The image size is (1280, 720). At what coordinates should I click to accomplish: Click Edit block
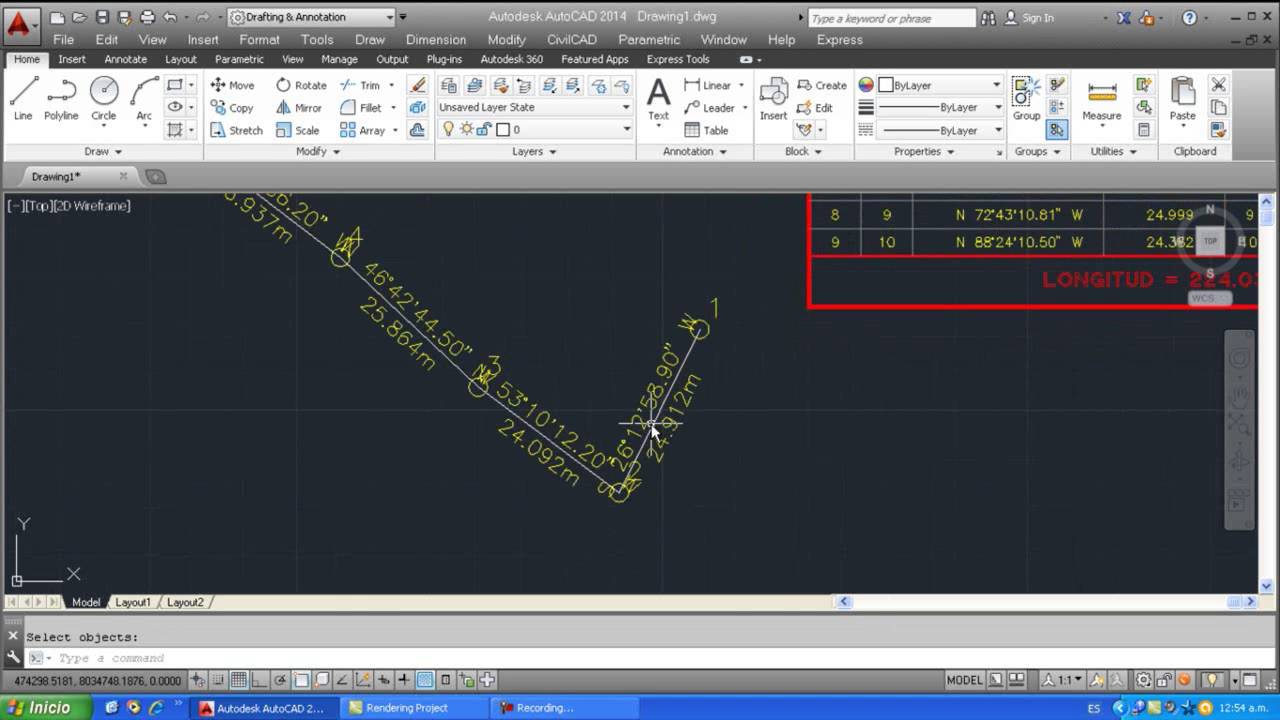(x=815, y=108)
